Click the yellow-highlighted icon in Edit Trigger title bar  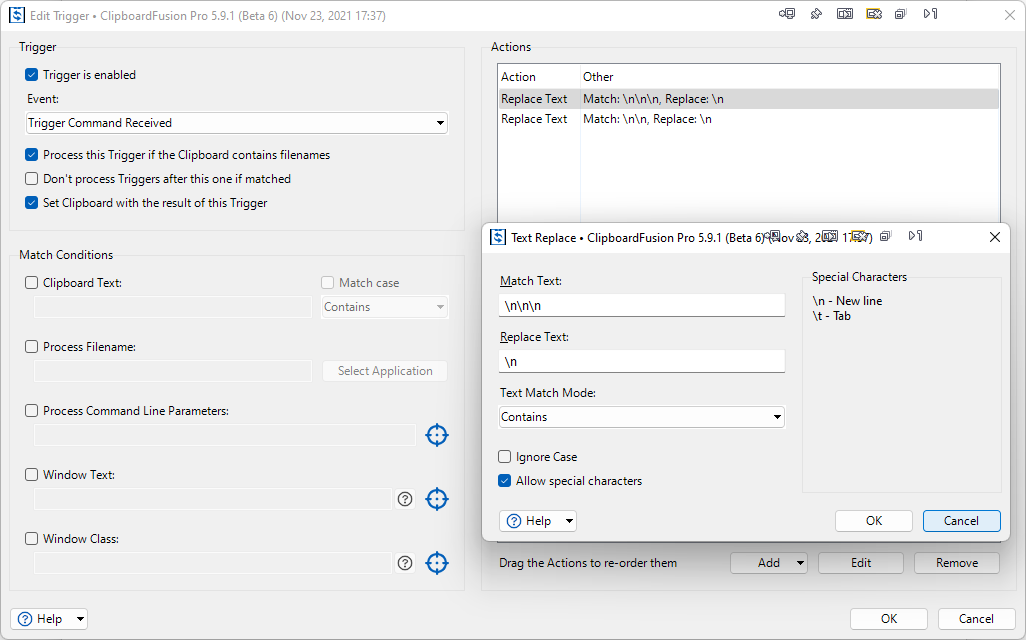tap(873, 14)
